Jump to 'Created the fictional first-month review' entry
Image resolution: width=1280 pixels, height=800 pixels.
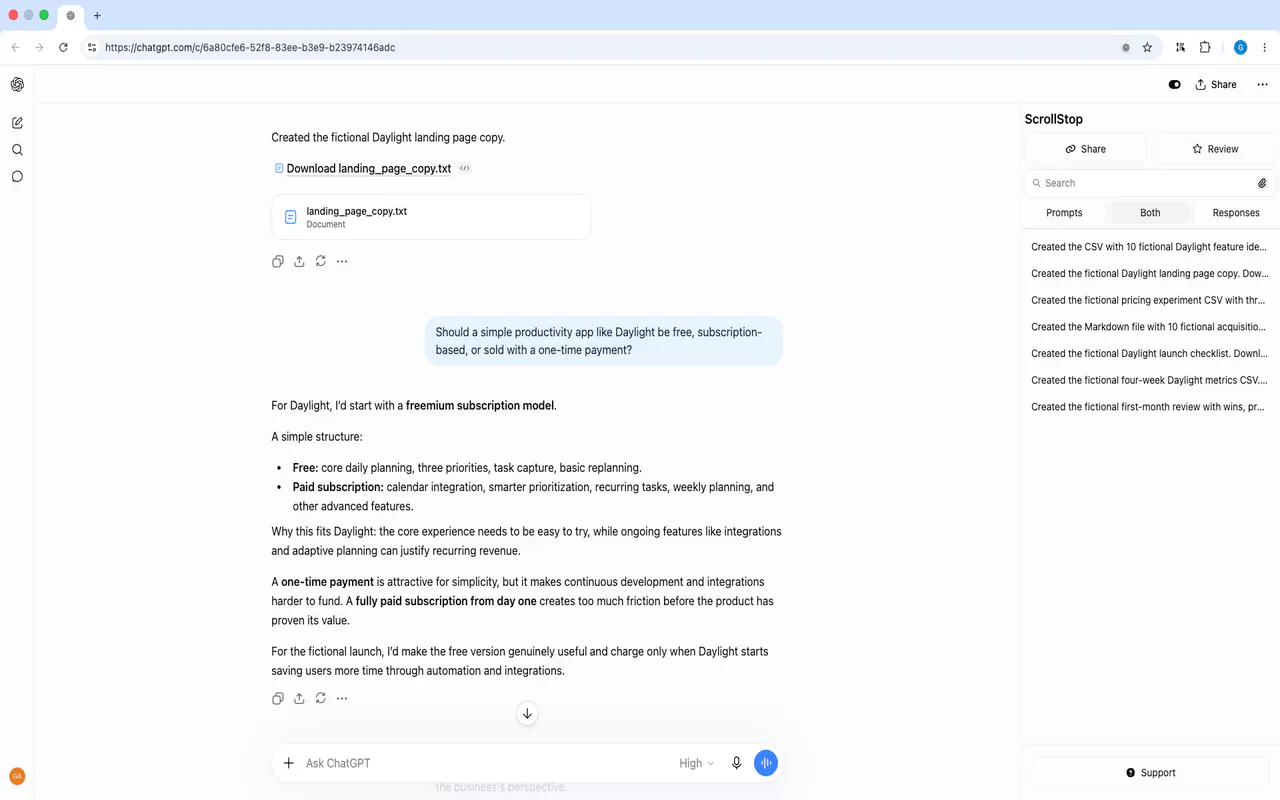(1149, 407)
